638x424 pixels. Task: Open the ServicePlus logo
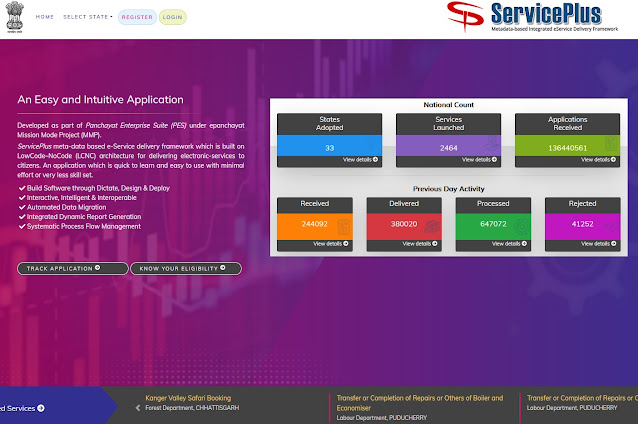(x=532, y=17)
